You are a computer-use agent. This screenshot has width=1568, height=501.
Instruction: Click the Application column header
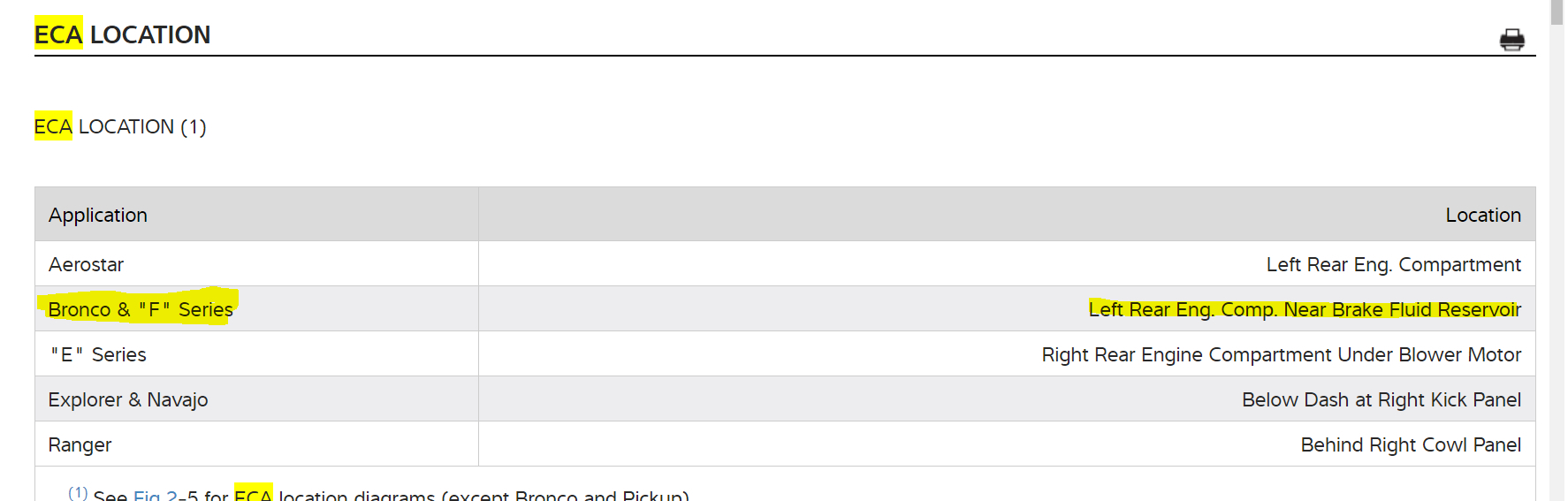[98, 215]
